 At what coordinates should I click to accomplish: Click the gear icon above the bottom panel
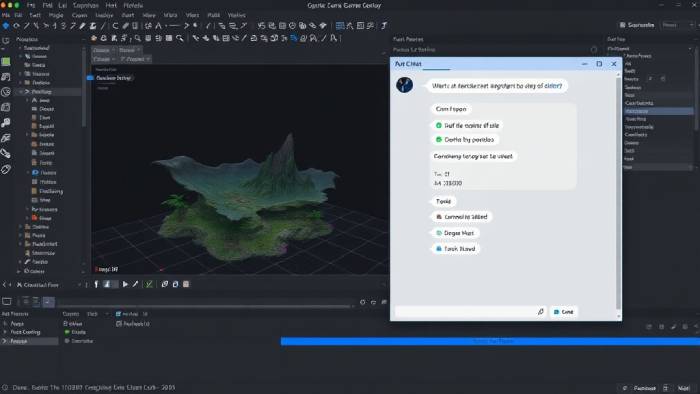coord(362,302)
